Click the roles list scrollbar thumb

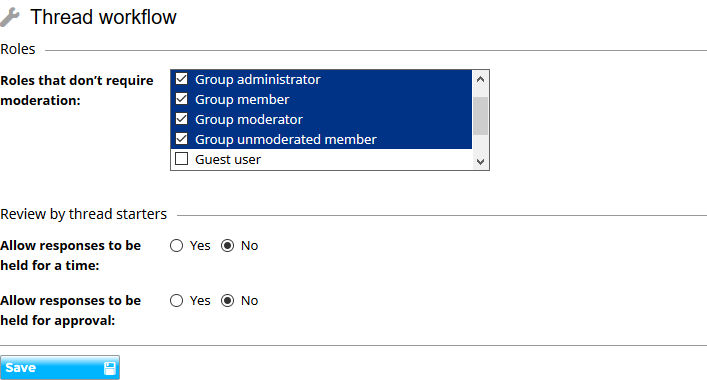[x=480, y=116]
